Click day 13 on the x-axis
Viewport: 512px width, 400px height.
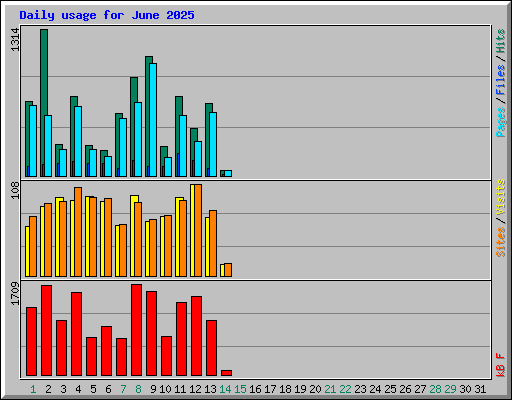pos(210,389)
